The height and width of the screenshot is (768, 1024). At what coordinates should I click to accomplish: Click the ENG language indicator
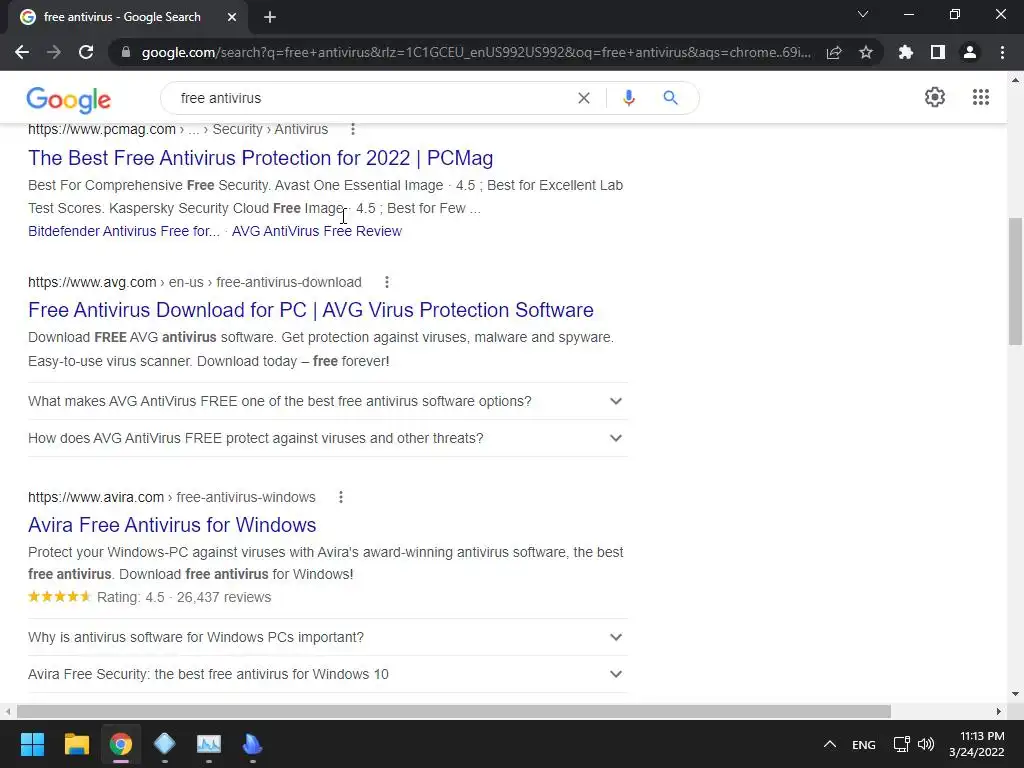pos(863,745)
